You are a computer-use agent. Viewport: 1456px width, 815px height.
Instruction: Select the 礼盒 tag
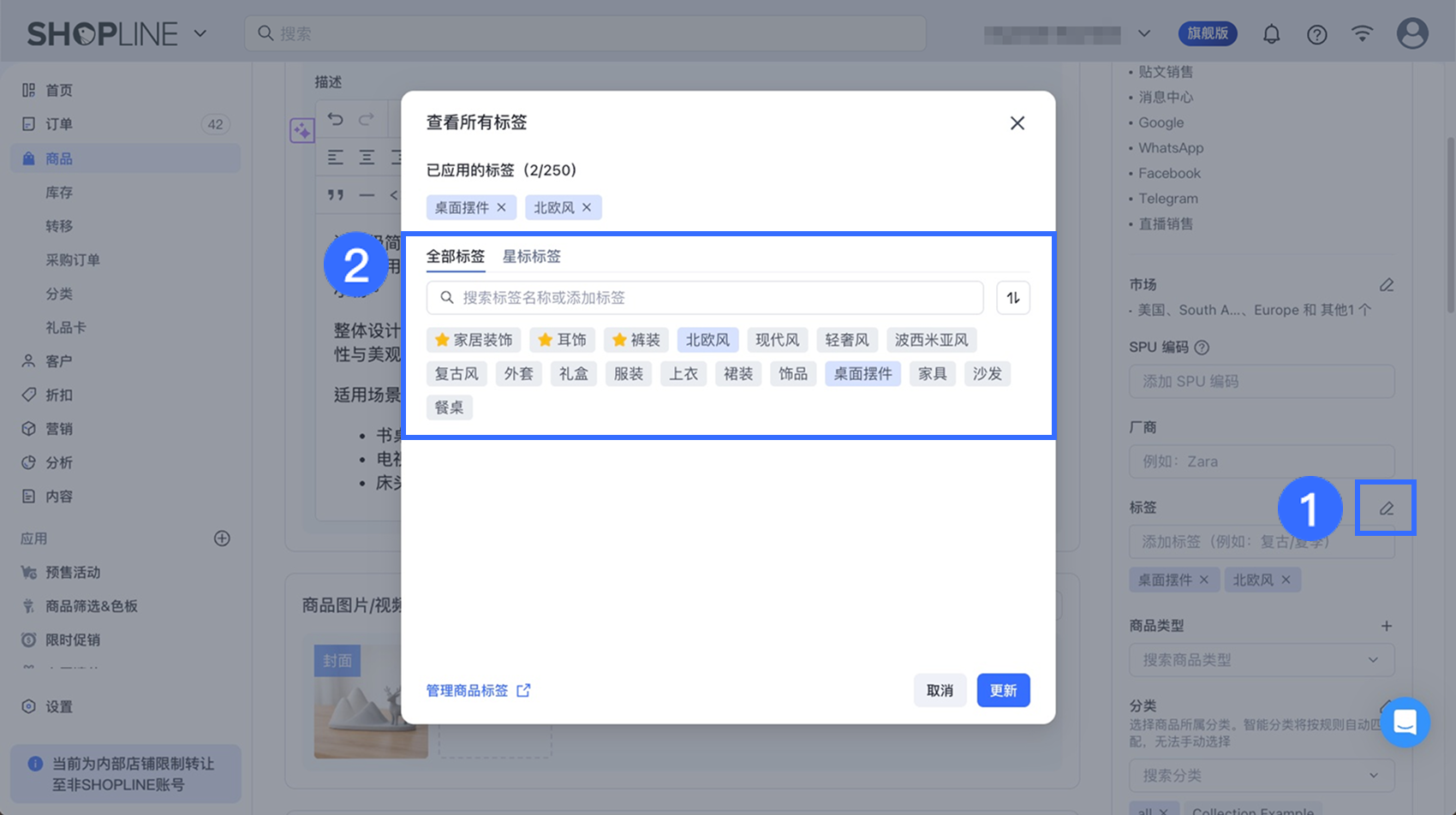(x=573, y=374)
